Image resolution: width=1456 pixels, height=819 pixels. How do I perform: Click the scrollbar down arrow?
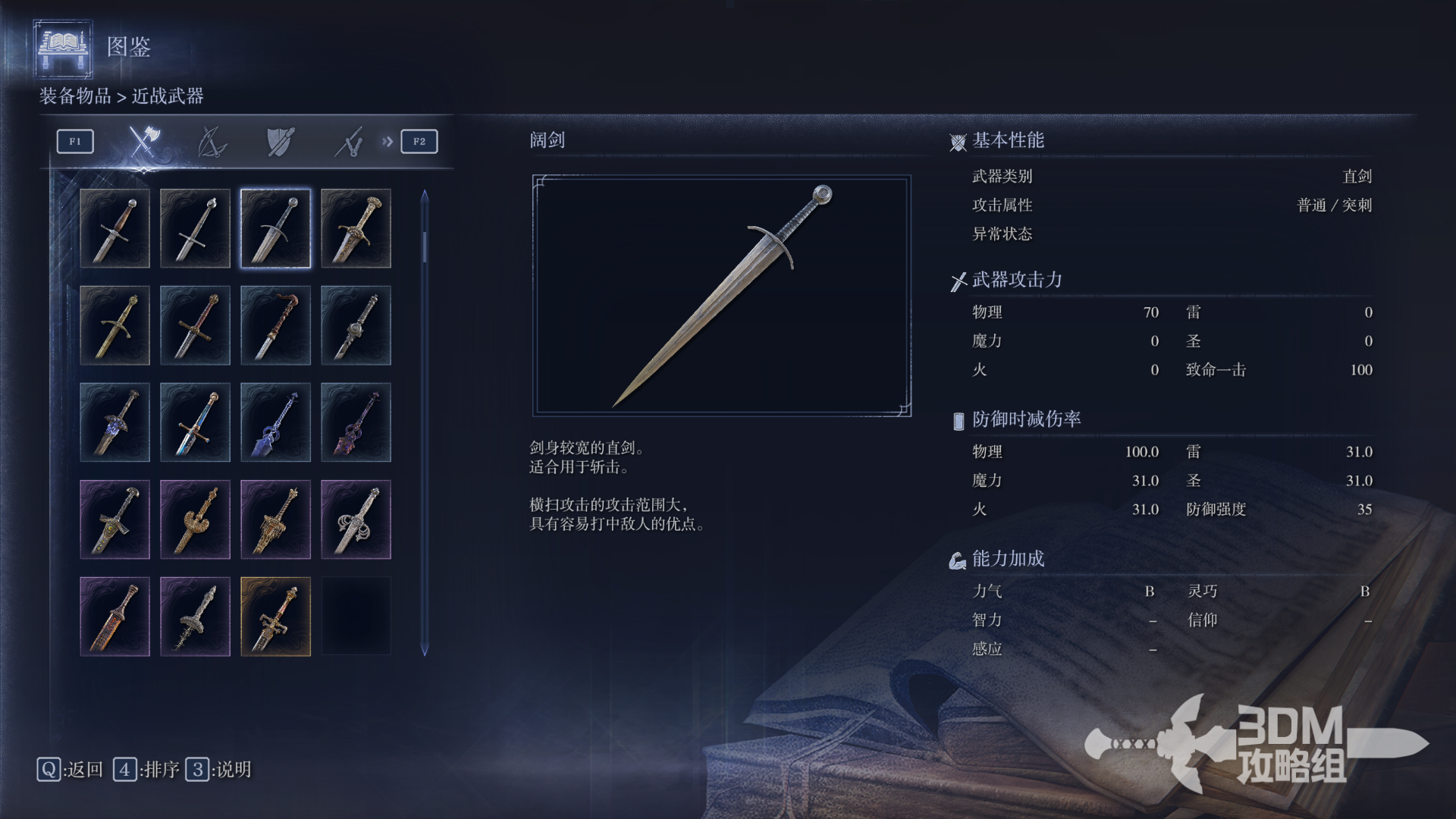tap(425, 650)
